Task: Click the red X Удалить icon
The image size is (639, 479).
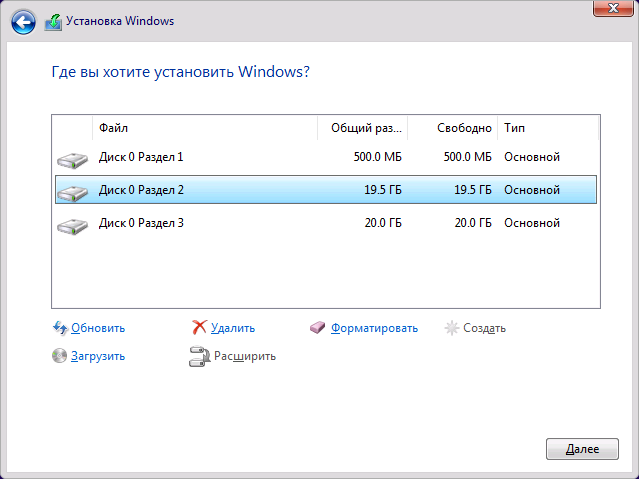Action: click(199, 327)
